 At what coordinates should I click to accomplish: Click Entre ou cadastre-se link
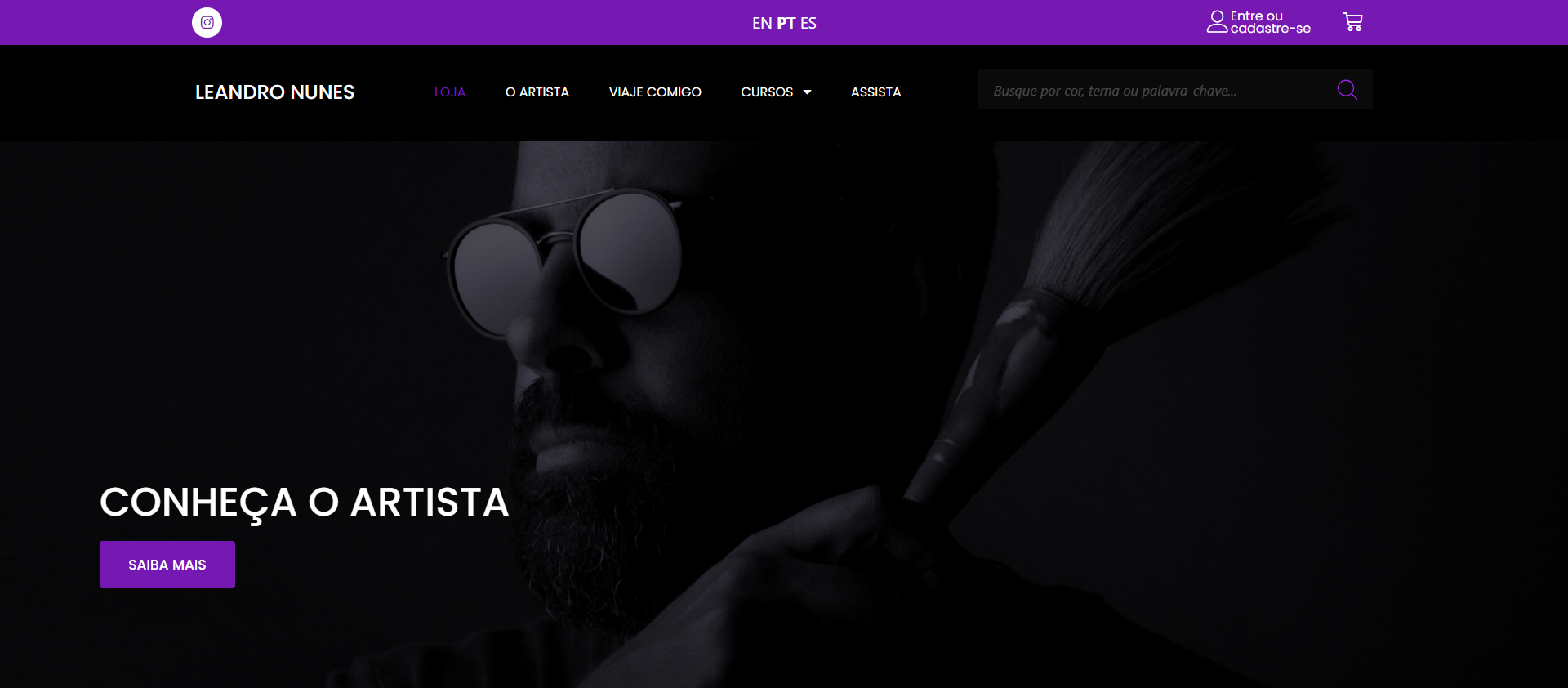(x=1270, y=22)
